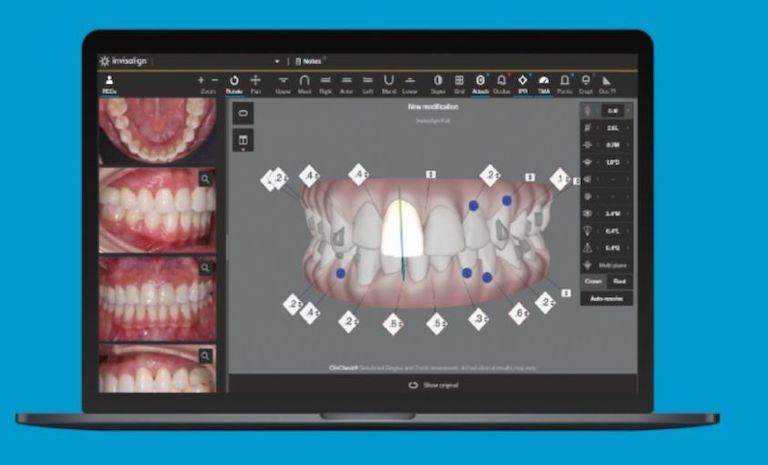Viewport: 768px width, 465px height.
Task: Increase the 3.4°M rotation value with the right arrow
Action: 628,214
